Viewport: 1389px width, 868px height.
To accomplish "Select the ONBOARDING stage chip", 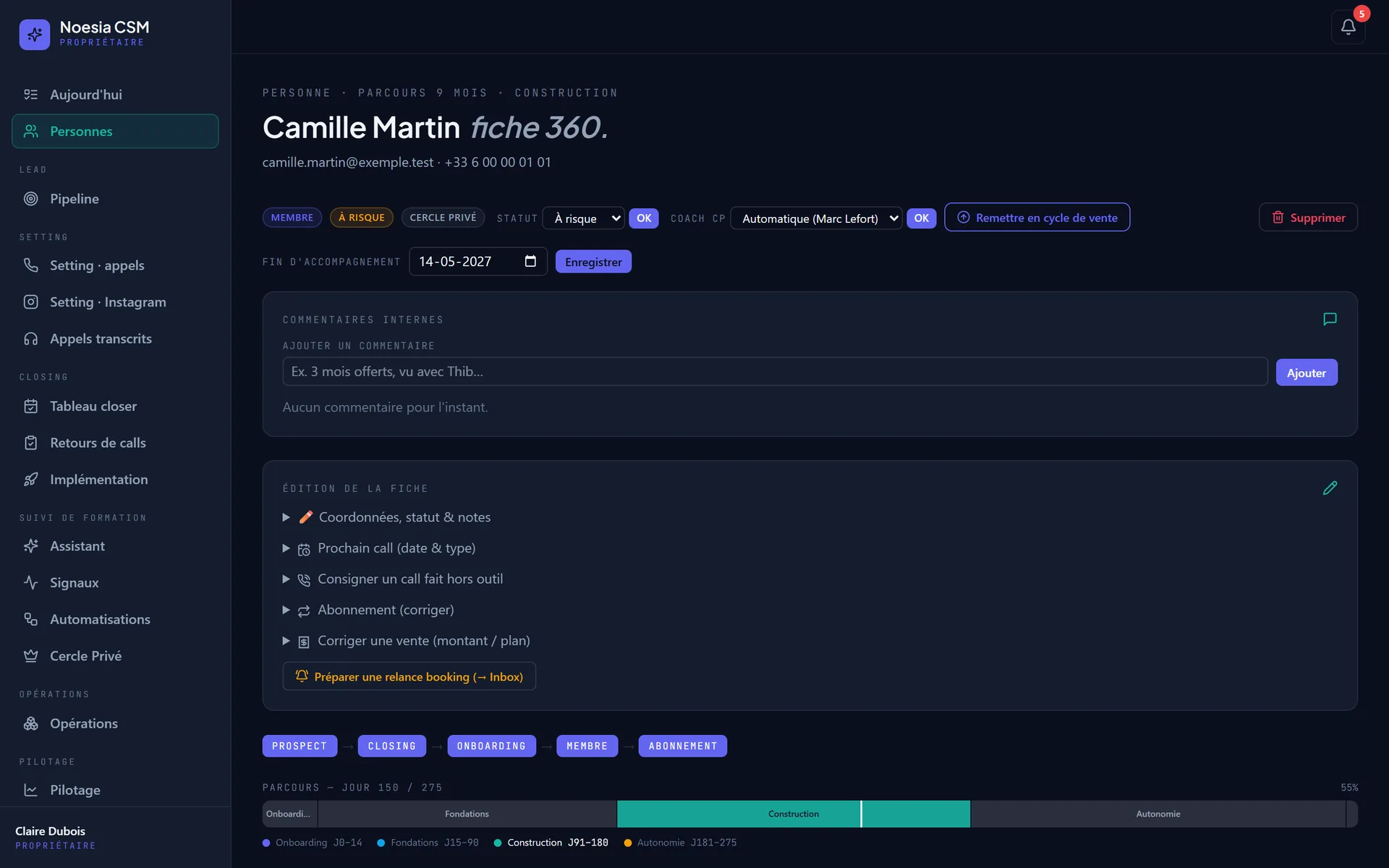I will point(491,746).
